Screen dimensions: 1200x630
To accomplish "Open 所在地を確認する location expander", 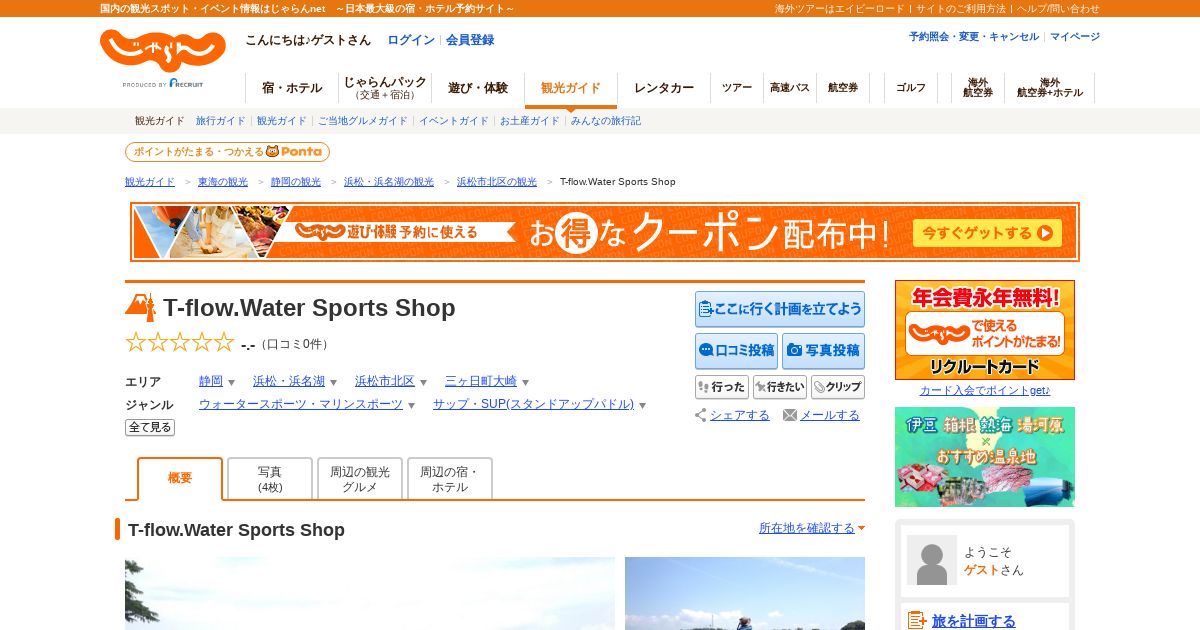I will click(811, 528).
